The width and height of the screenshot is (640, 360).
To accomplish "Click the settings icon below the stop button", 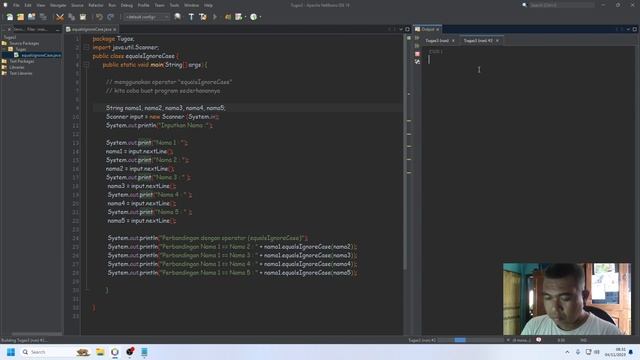I will coord(417,62).
